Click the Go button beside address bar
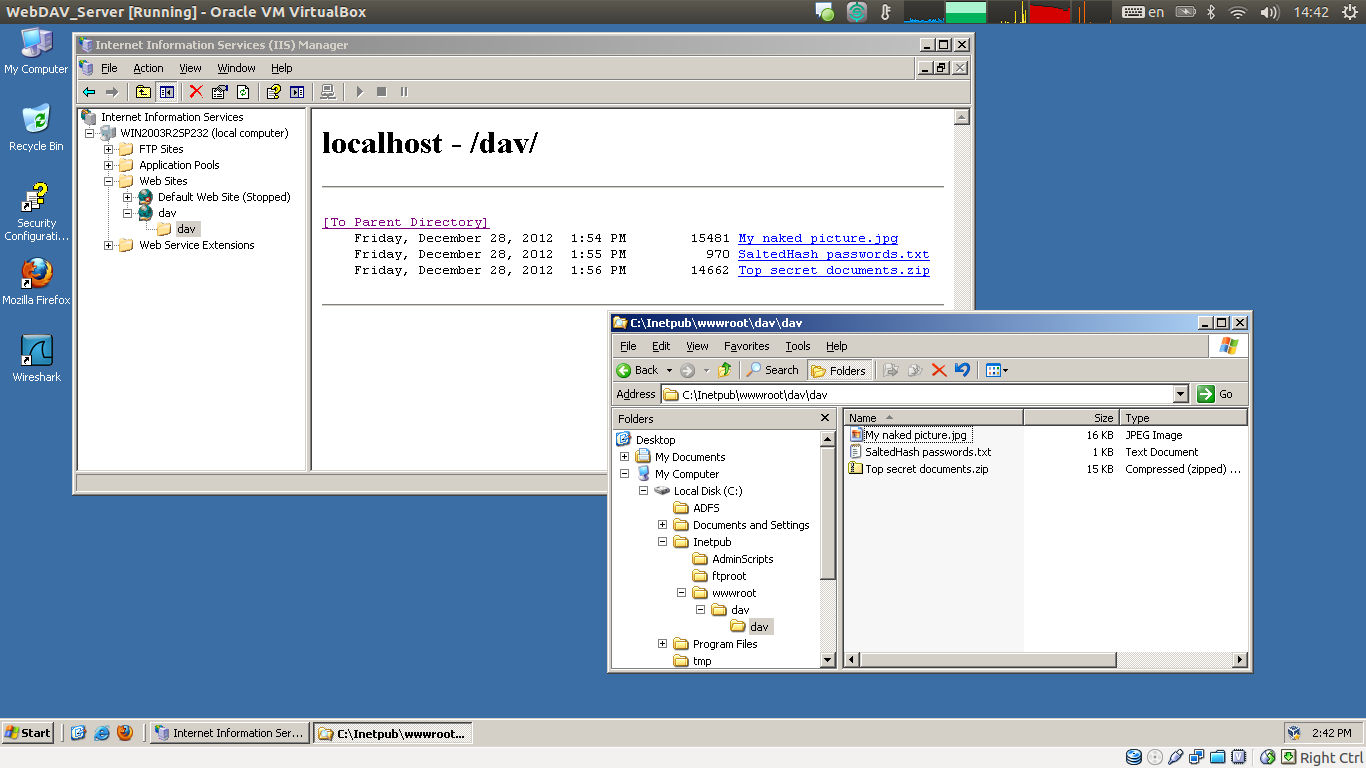Image resolution: width=1366 pixels, height=768 pixels. point(1216,394)
